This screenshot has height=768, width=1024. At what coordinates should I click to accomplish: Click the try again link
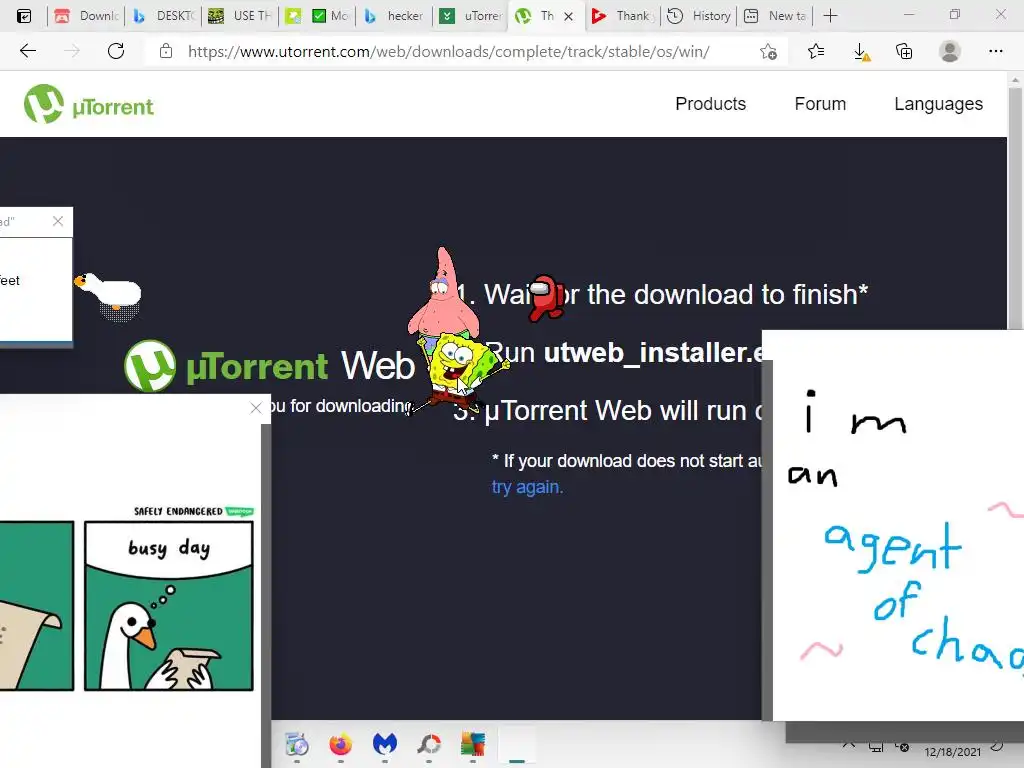click(527, 487)
